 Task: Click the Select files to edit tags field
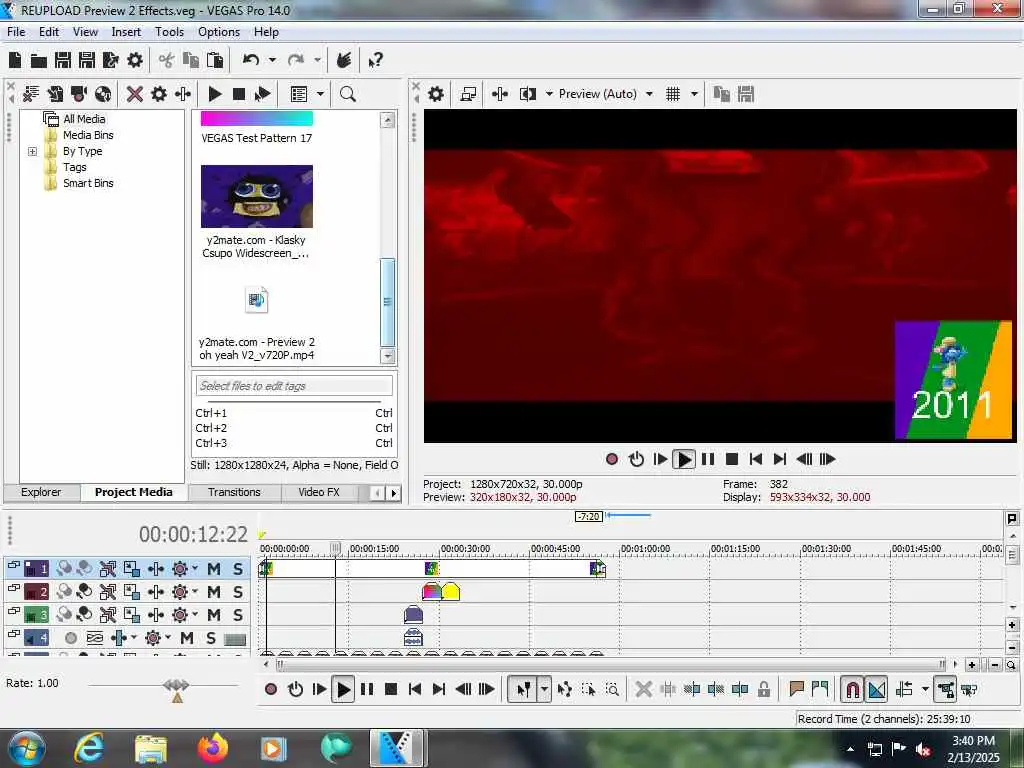294,386
